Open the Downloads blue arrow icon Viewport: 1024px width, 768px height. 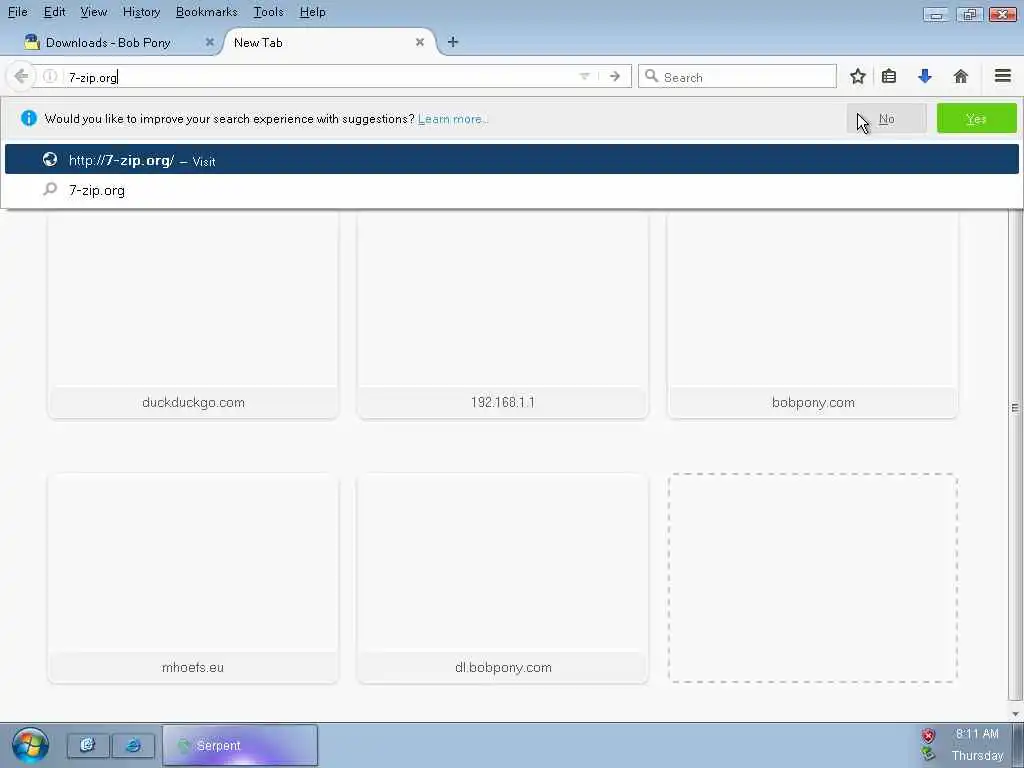(x=925, y=76)
